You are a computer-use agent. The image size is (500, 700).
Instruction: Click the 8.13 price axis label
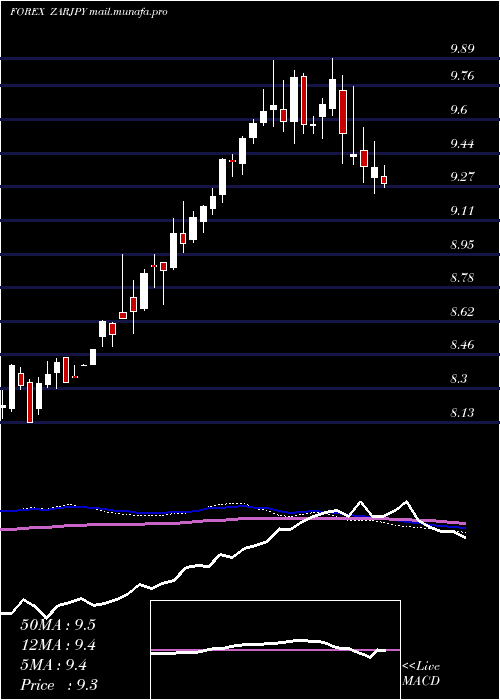pyautogui.click(x=462, y=412)
